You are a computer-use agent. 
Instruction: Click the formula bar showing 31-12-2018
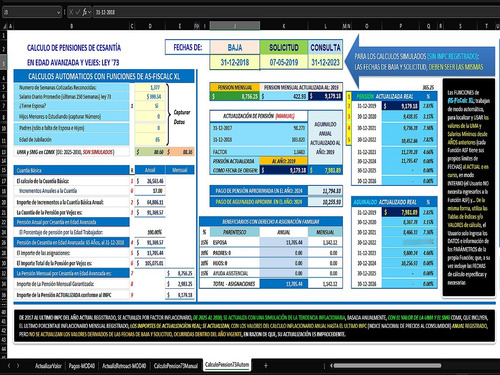pyautogui.click(x=295, y=12)
